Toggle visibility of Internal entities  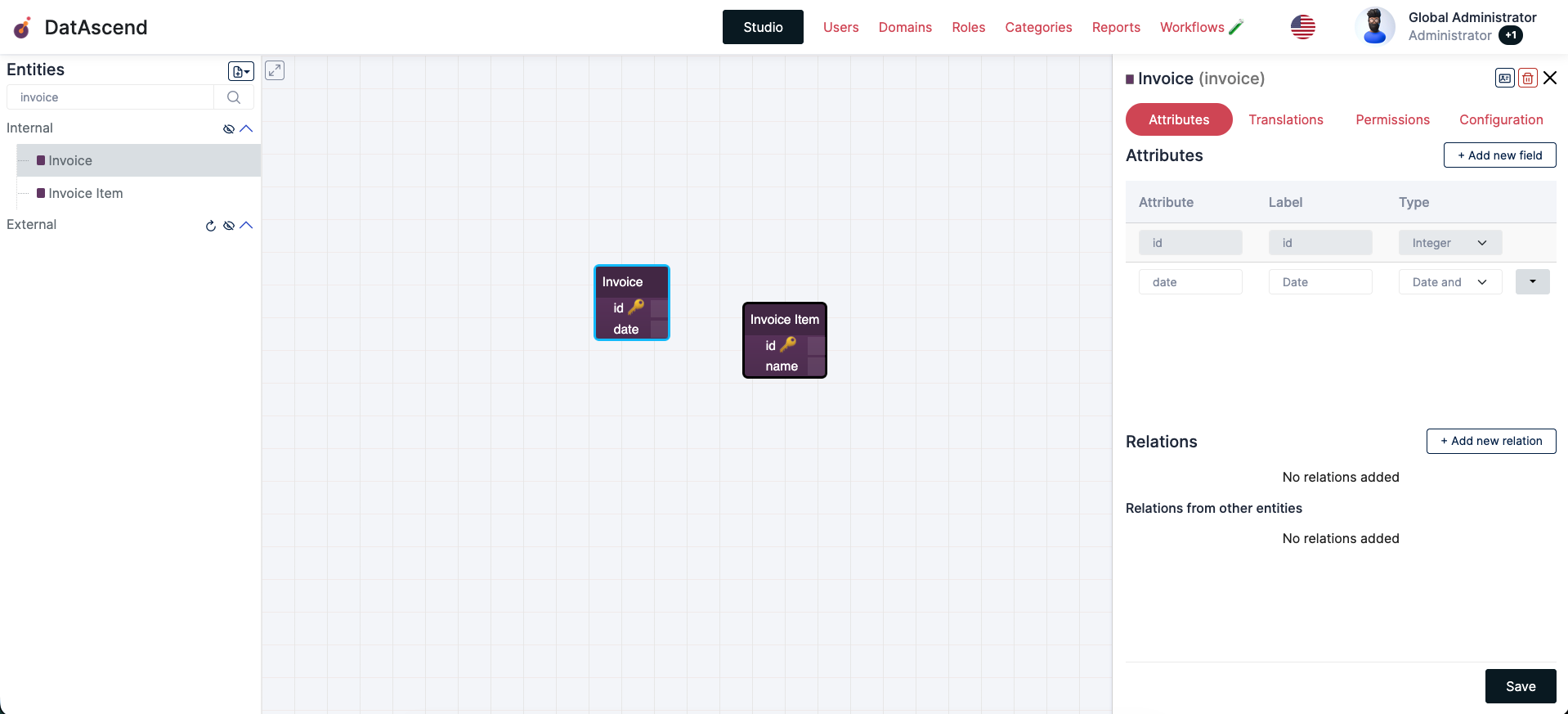[x=229, y=129]
